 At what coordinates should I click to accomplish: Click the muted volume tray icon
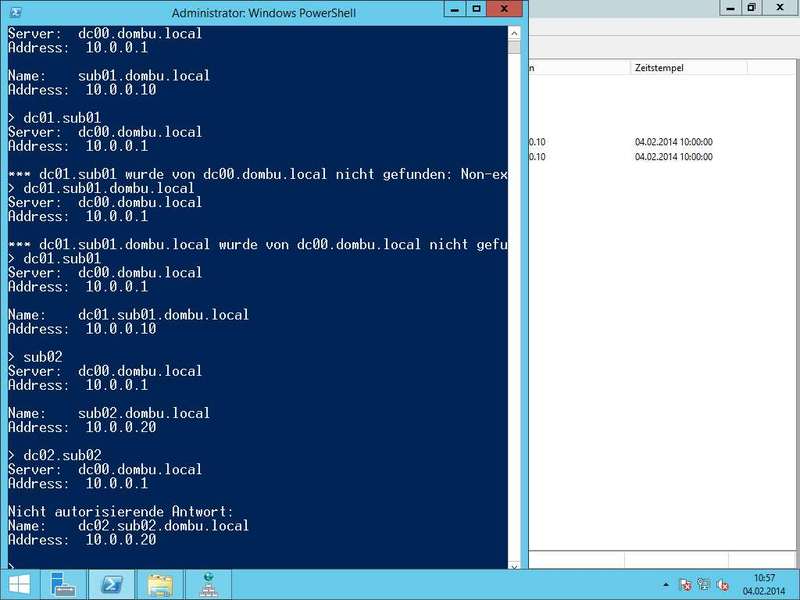click(x=722, y=585)
